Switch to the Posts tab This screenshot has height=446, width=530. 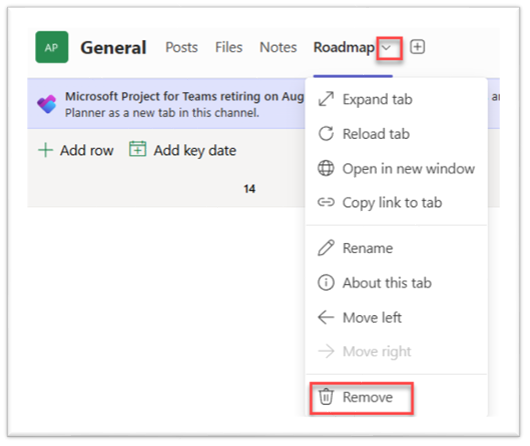tap(182, 47)
